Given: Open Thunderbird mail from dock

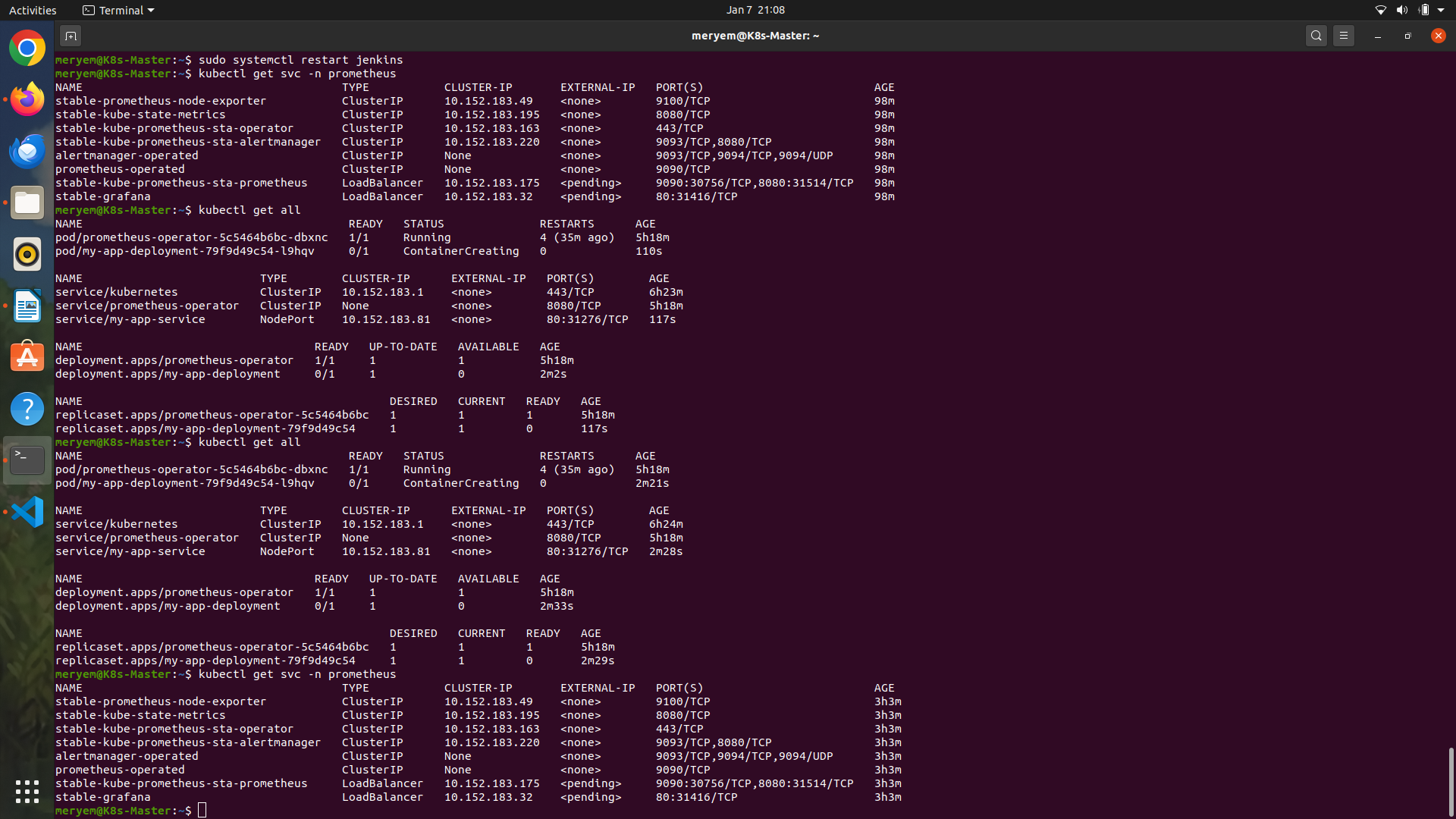Looking at the screenshot, I should [x=27, y=151].
